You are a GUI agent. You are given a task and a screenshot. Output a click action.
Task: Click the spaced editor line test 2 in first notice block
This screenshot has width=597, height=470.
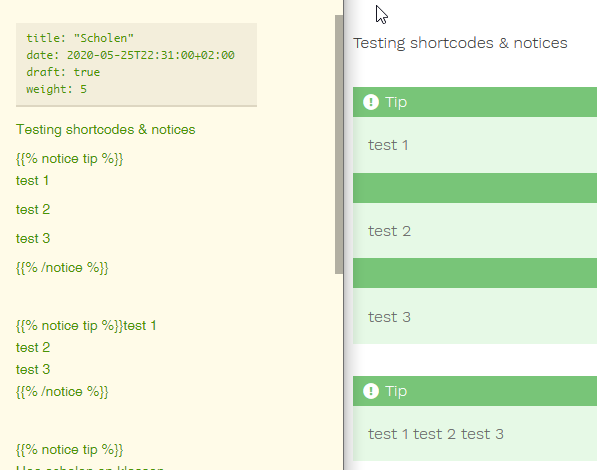[x=33, y=209]
